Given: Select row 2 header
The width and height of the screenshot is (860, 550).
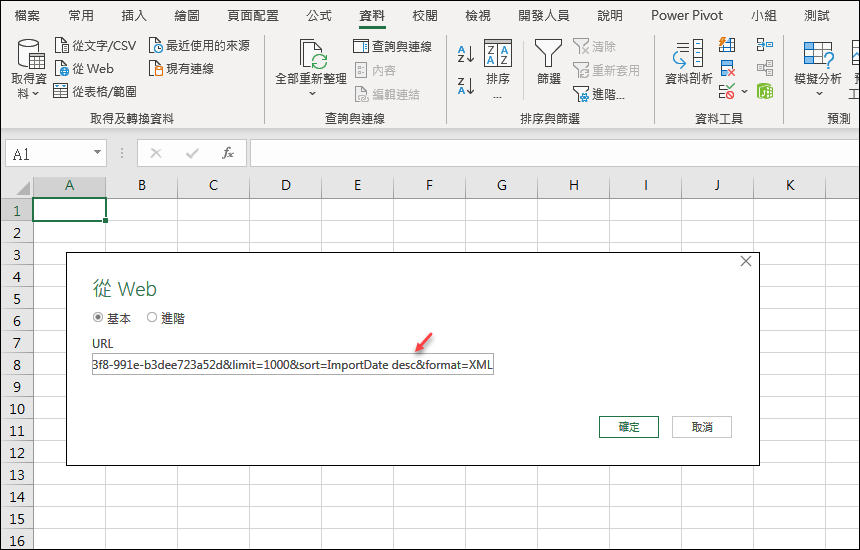Looking at the screenshot, I should pos(16,233).
